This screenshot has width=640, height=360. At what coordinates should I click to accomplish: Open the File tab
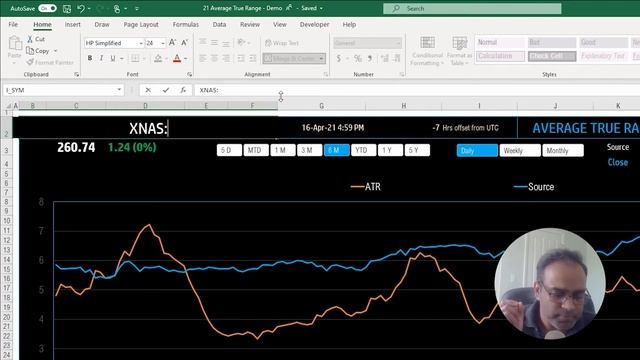13,24
